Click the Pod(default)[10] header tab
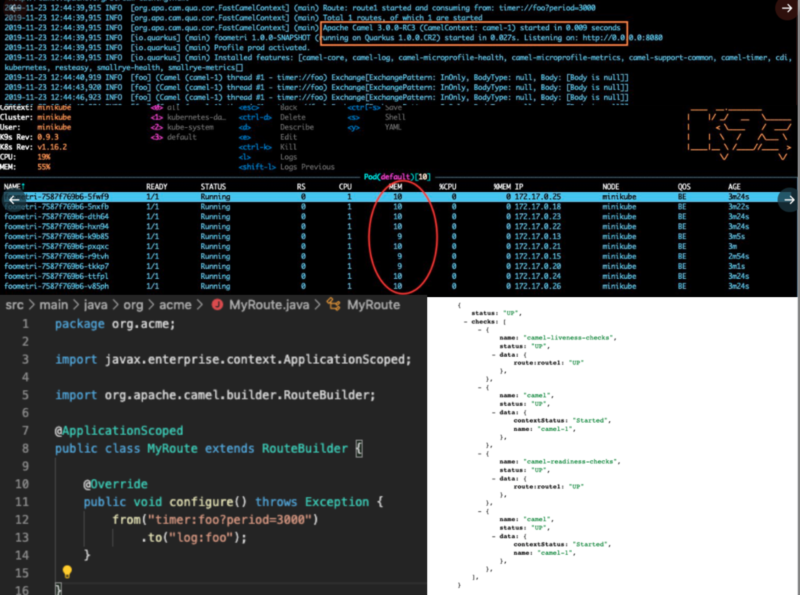The width and height of the screenshot is (800, 595). click(398, 176)
